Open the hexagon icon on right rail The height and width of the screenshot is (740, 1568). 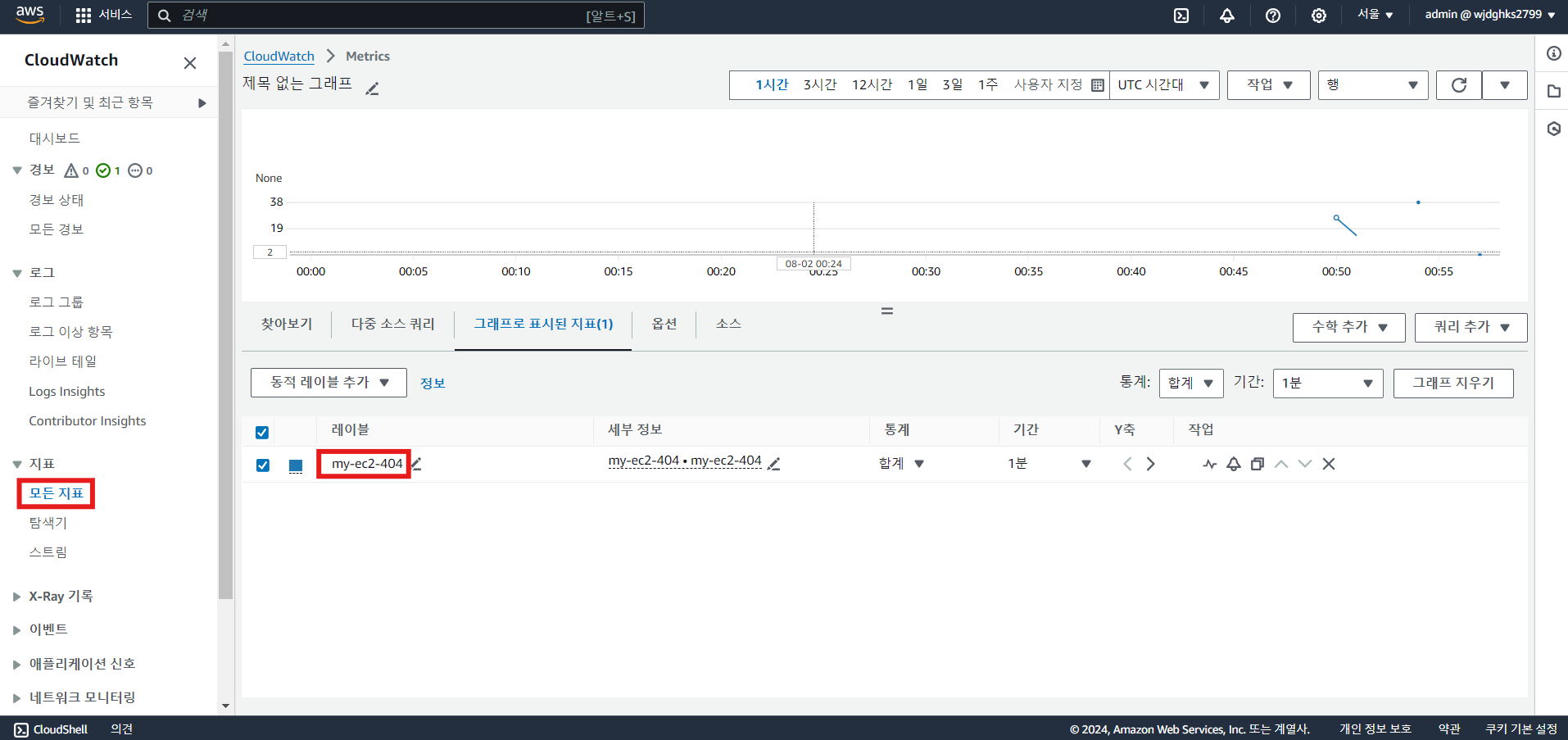[1554, 129]
